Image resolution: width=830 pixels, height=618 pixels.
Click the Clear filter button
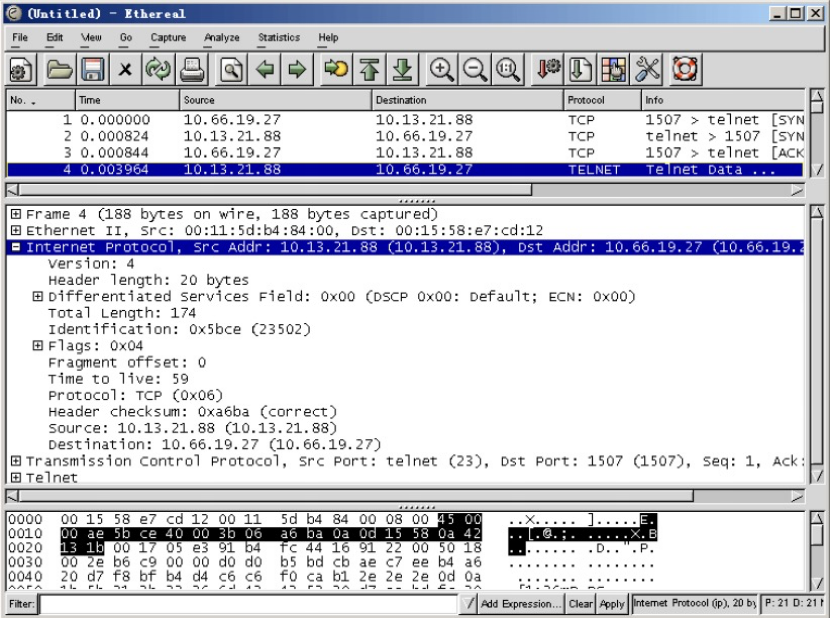581,604
